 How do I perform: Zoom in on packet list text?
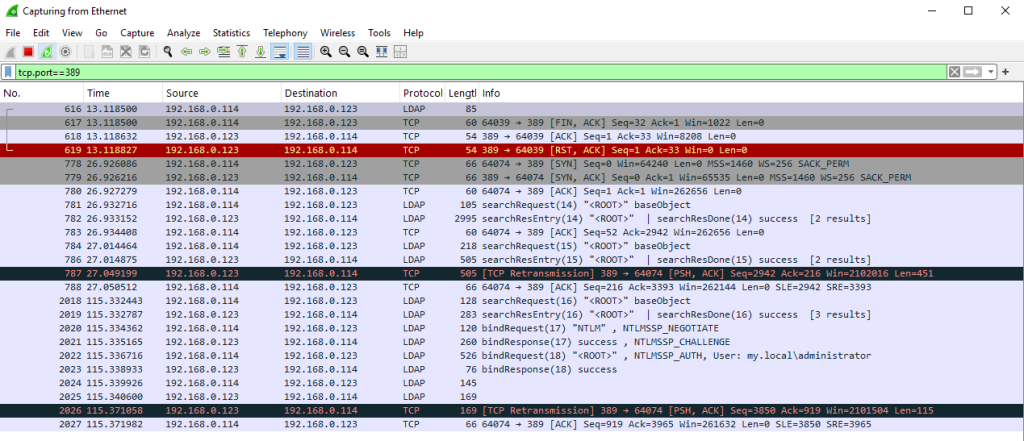326,51
